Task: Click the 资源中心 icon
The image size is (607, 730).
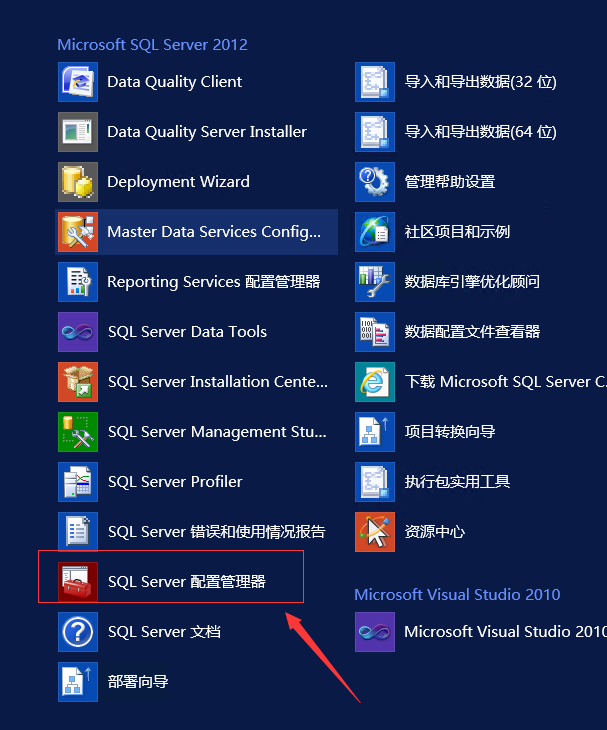Action: tap(375, 532)
